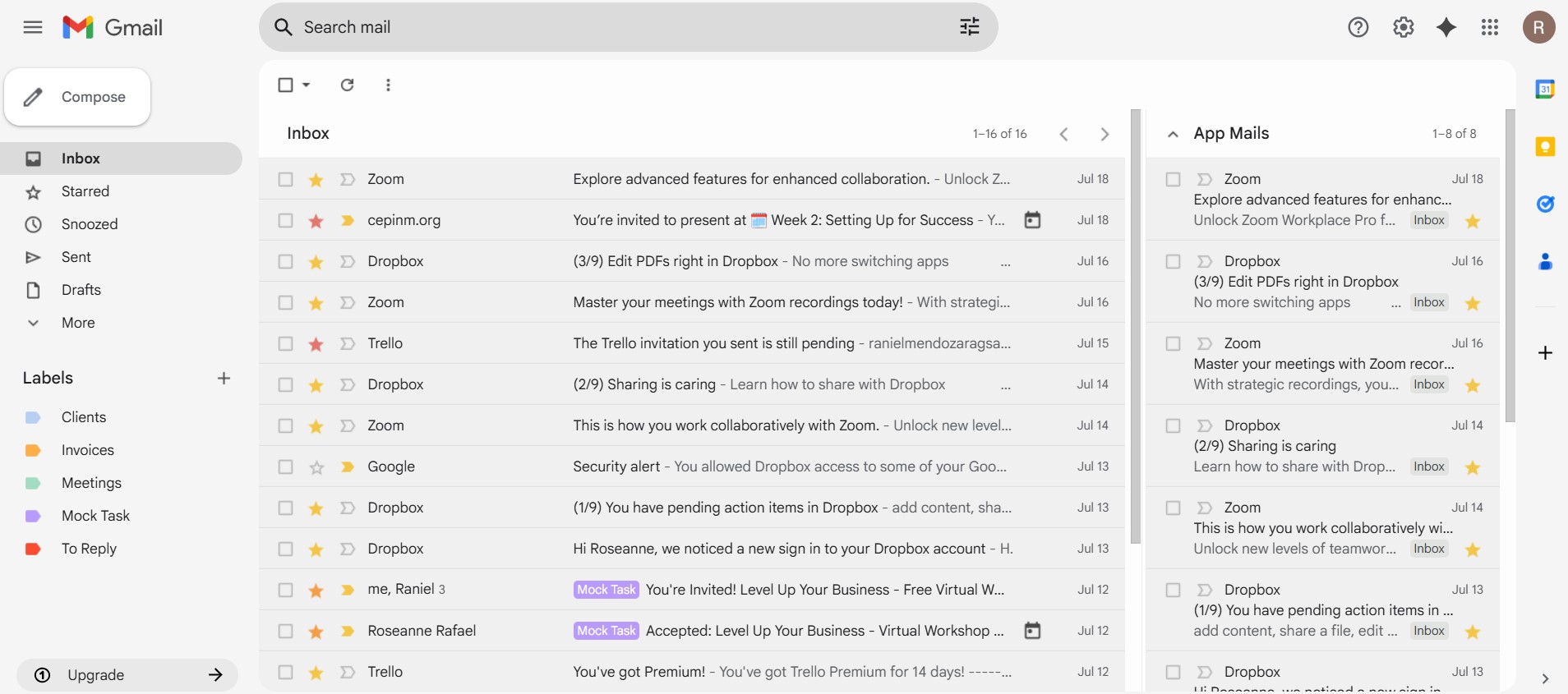Go to older messages arrow
The width and height of the screenshot is (1568, 694).
(1105, 134)
